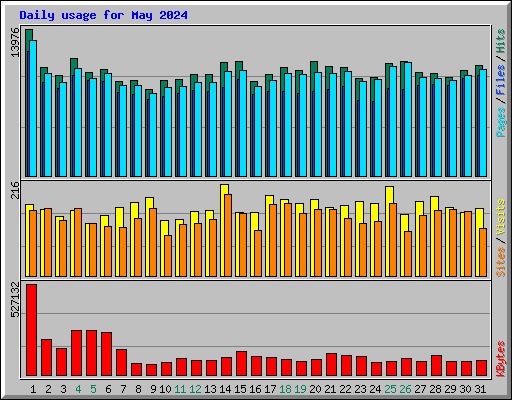Click the red KBytes bar for day 28
512x400 pixels.
click(436, 366)
